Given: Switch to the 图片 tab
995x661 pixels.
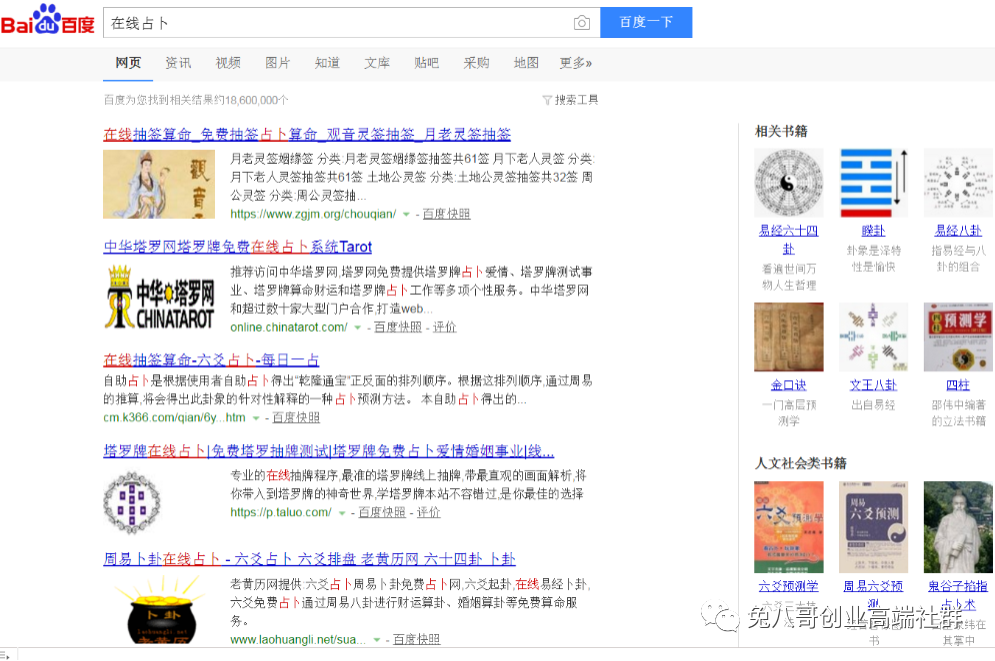Looking at the screenshot, I should 277,63.
